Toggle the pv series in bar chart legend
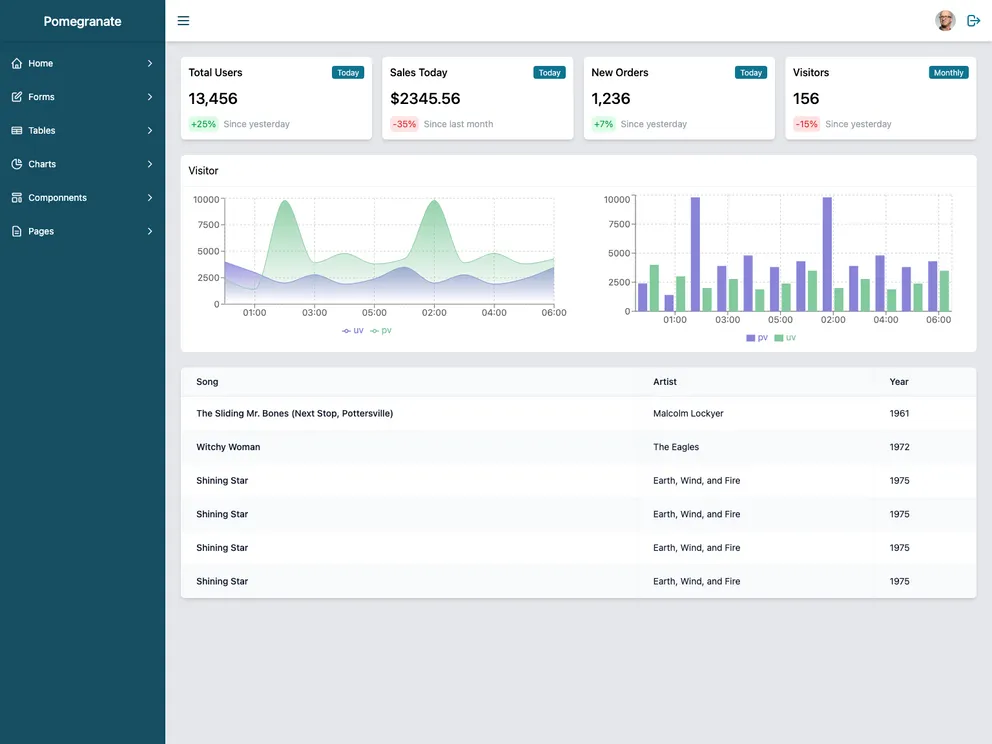This screenshot has width=992, height=744. (757, 338)
